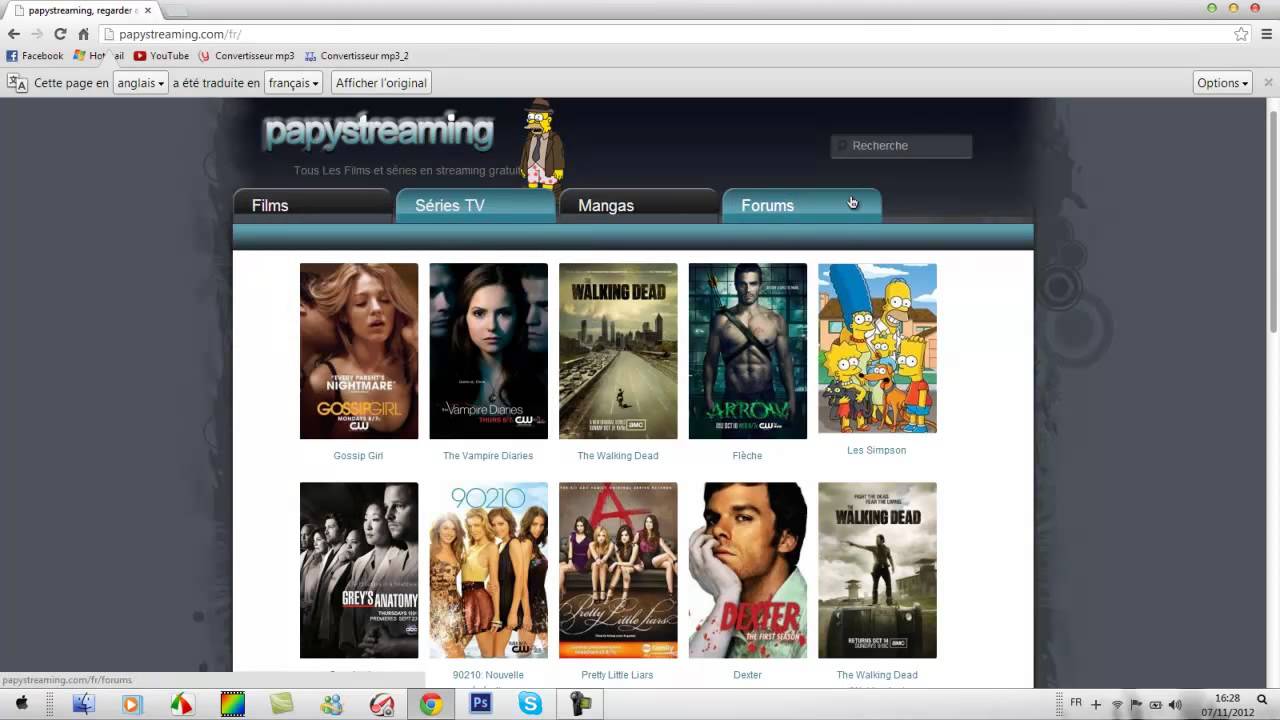The height and width of the screenshot is (720, 1280).
Task: Open the Skype taskbar icon
Action: click(530, 704)
